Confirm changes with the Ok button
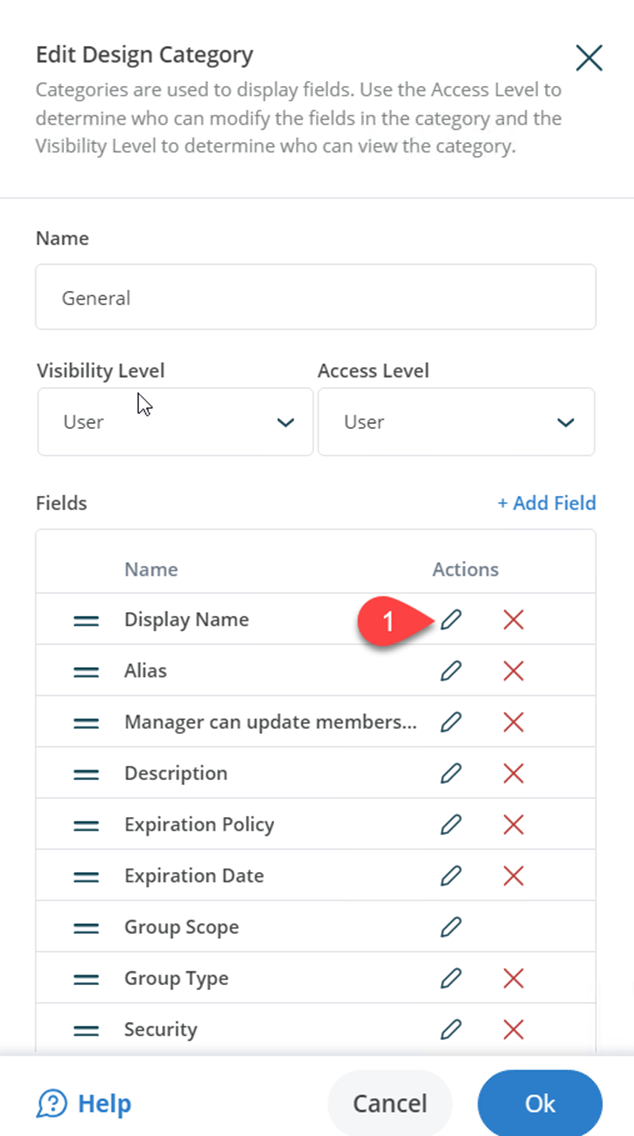Screen dimensions: 634x1136 (539, 1103)
